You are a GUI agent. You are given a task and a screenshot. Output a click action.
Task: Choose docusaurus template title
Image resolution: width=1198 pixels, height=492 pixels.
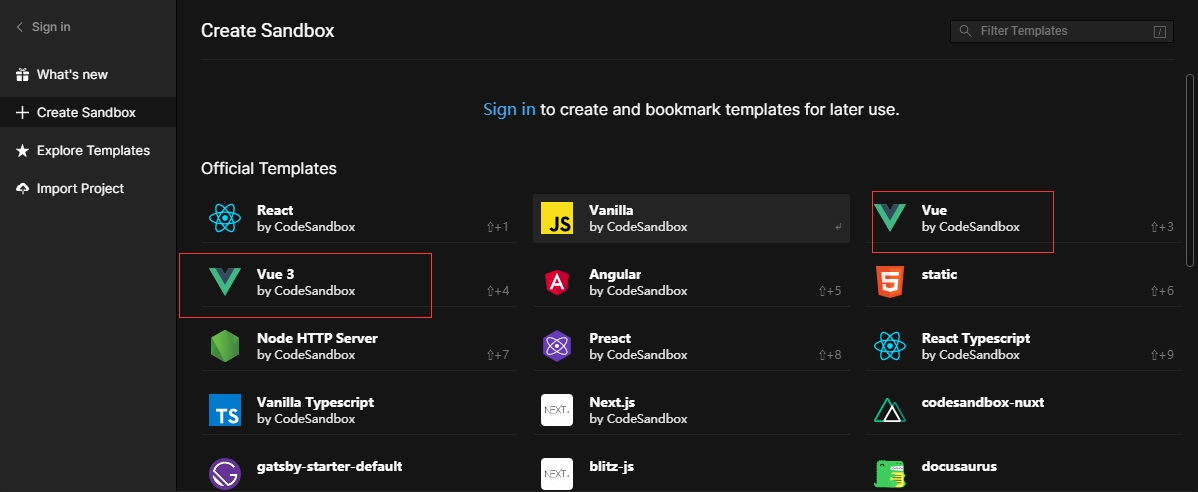pyautogui.click(x=959, y=466)
